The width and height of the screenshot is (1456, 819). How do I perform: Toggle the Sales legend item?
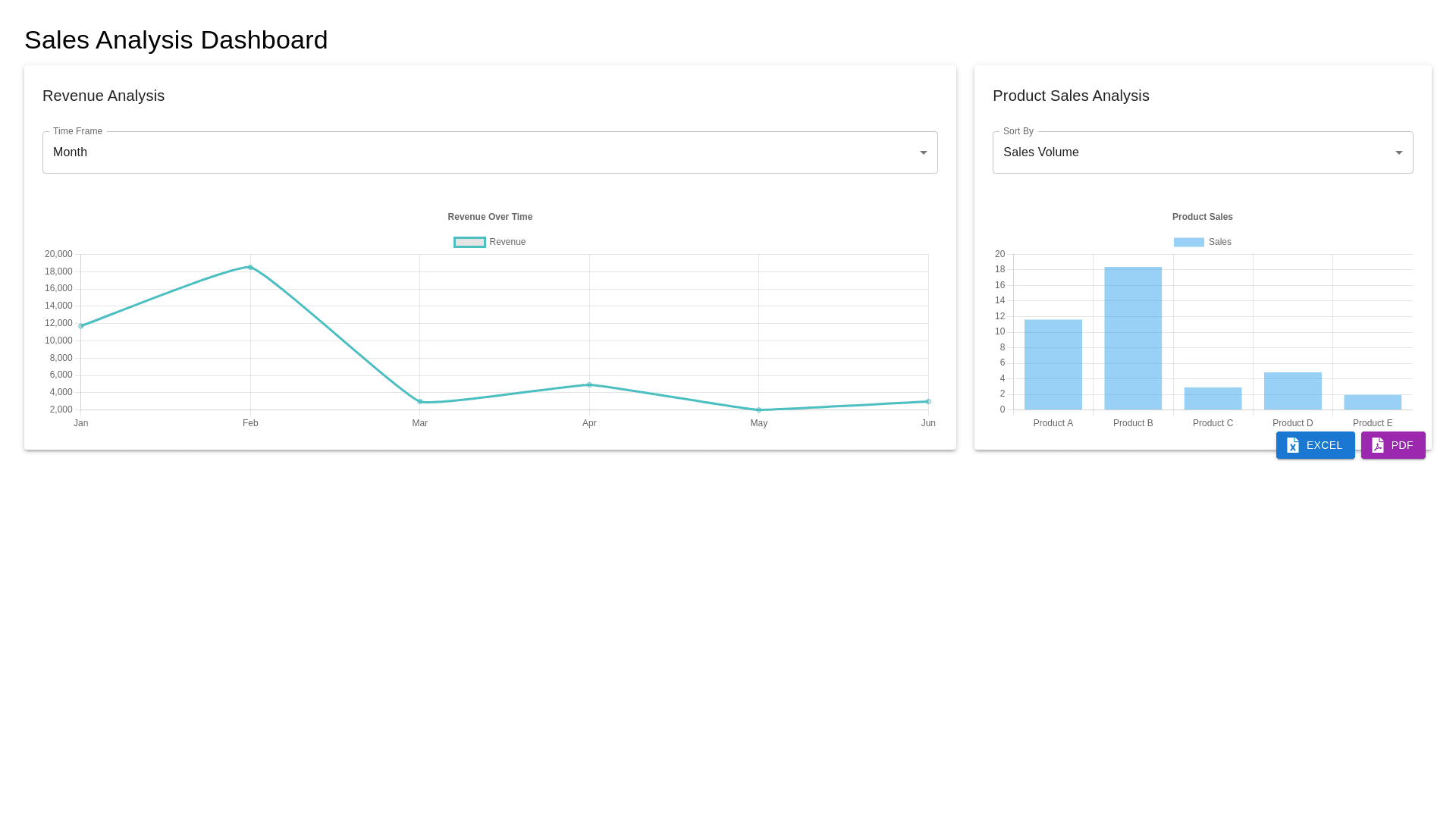(1219, 242)
